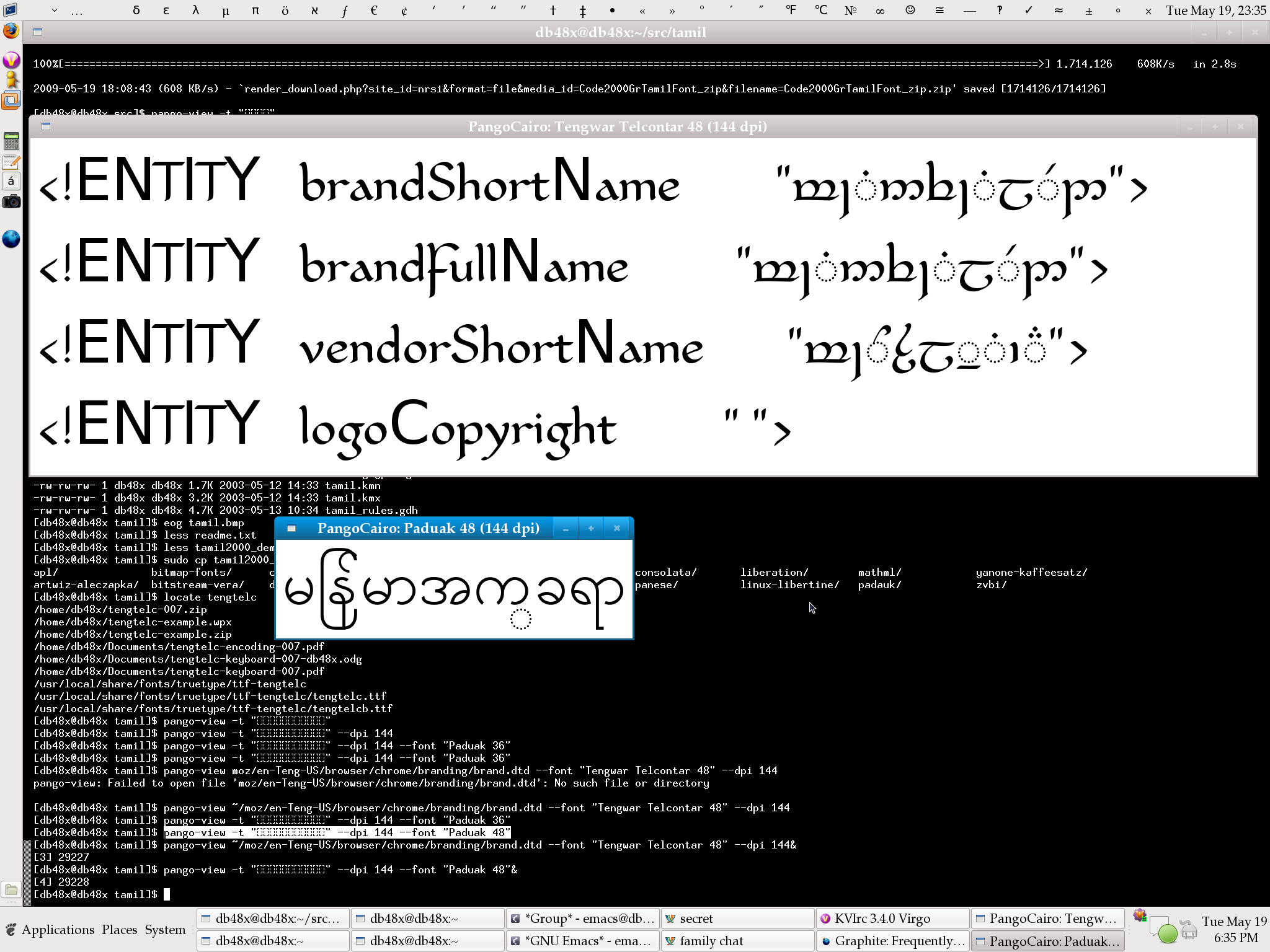Launch the calculator from the left panel
Image resolution: width=1270 pixels, height=952 pixels.
tap(11, 141)
